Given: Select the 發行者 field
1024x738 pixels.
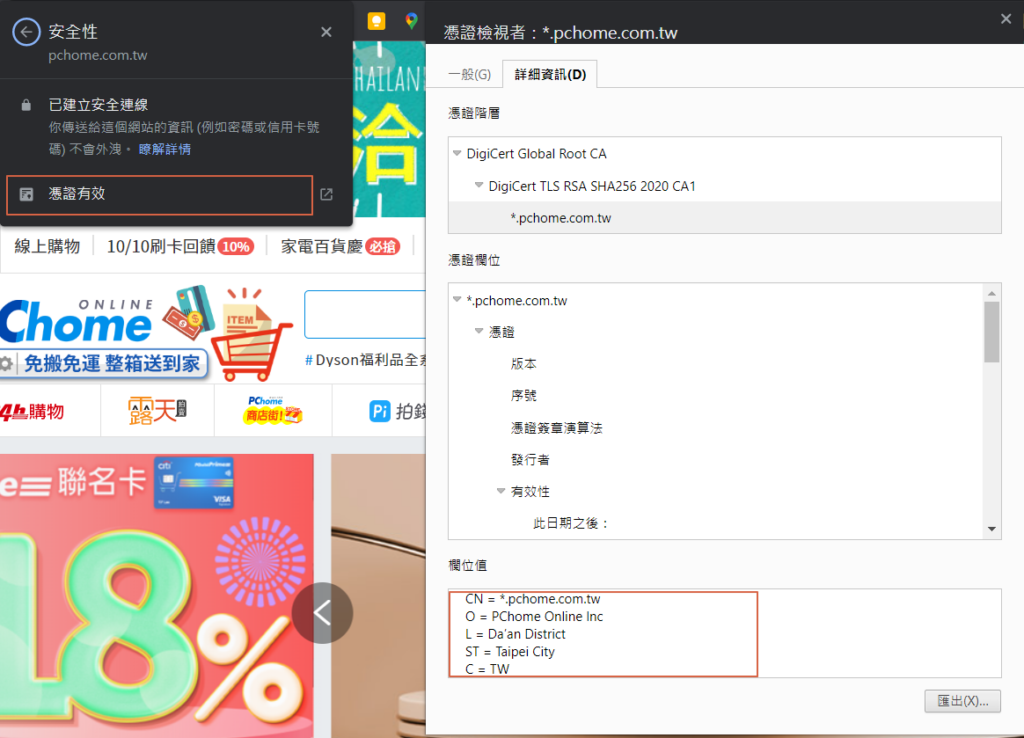Looking at the screenshot, I should click(x=530, y=460).
